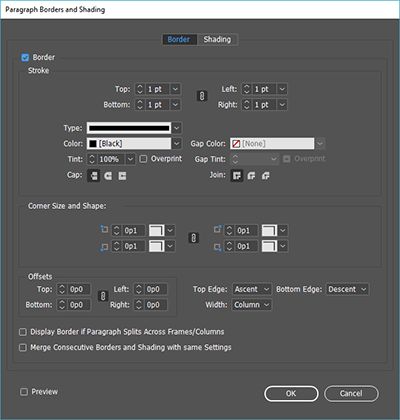Open the stroke Type dropdown
Viewport: 400px width, 420px height.
[x=134, y=128]
